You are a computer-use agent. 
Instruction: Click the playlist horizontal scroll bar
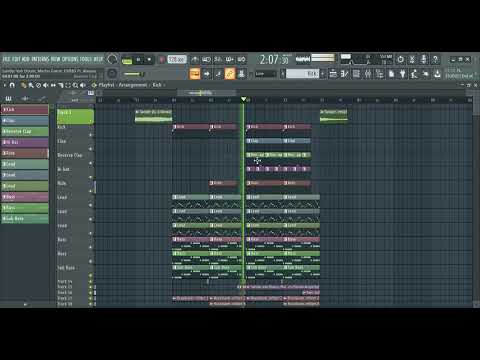click(x=207, y=93)
